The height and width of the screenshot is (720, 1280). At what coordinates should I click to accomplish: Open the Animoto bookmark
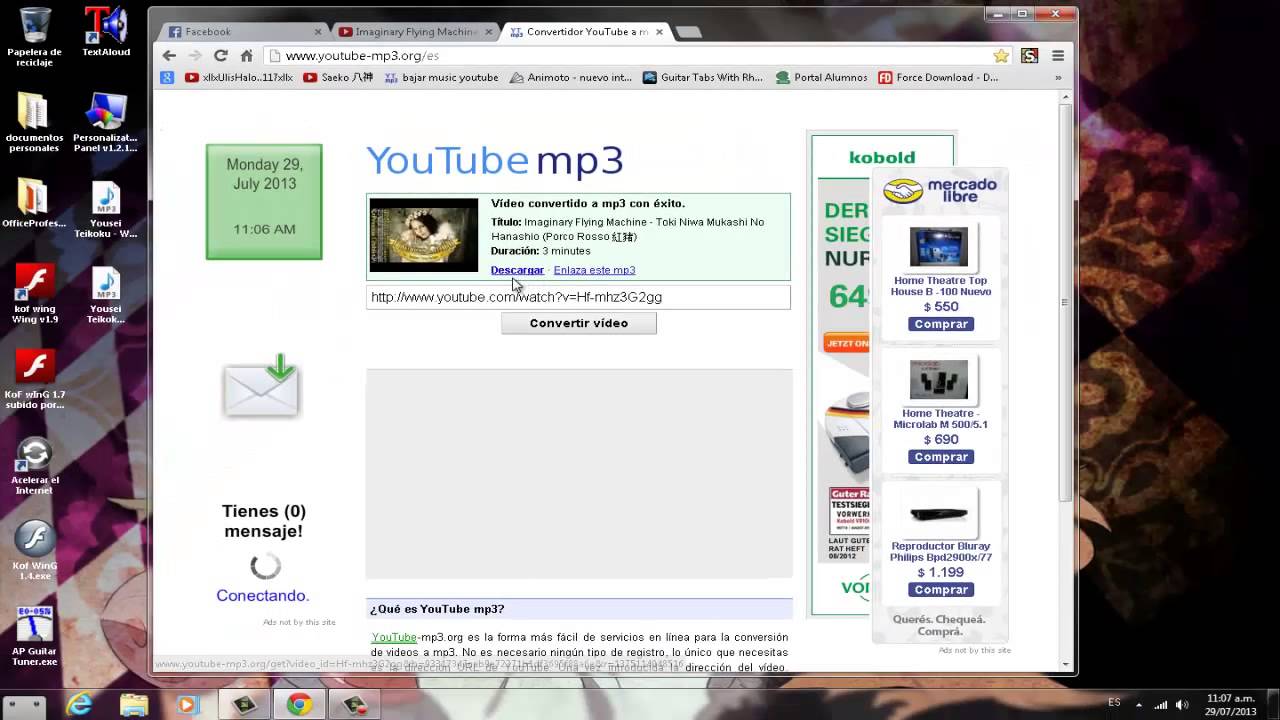pyautogui.click(x=571, y=77)
